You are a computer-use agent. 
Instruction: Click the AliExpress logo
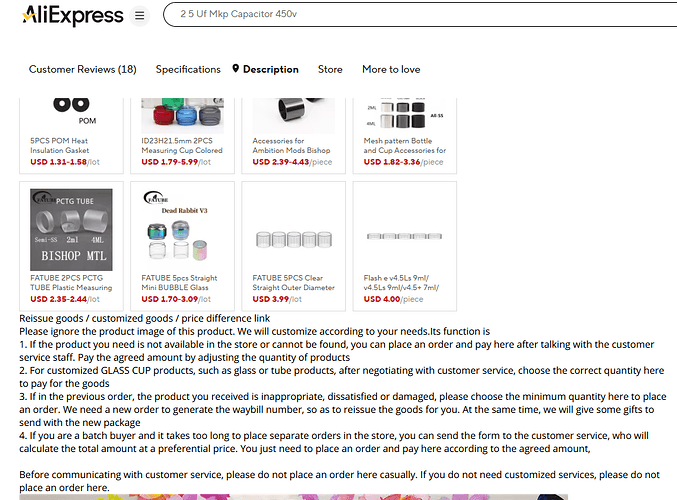click(x=73, y=16)
